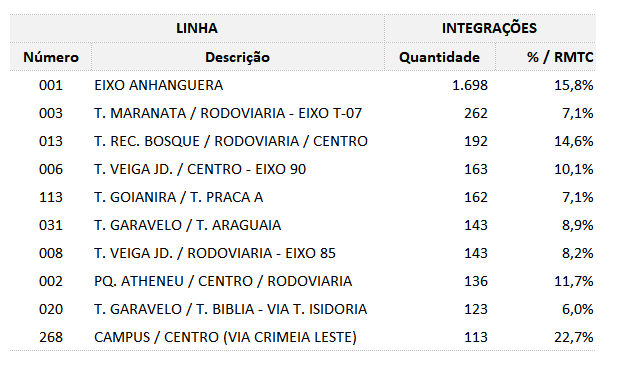Select the 1.698 quantity value
Screen dimensions: 625x368
click(470, 85)
